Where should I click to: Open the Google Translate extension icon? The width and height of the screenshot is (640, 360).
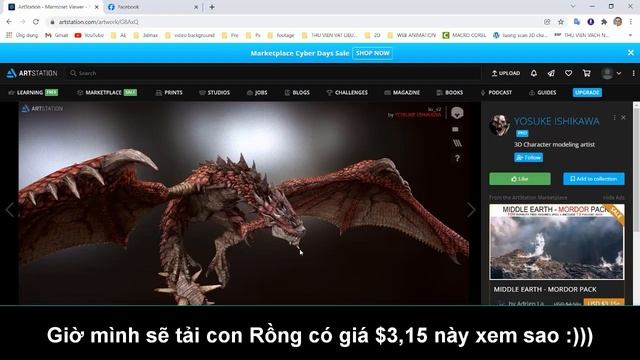pyautogui.click(x=577, y=22)
